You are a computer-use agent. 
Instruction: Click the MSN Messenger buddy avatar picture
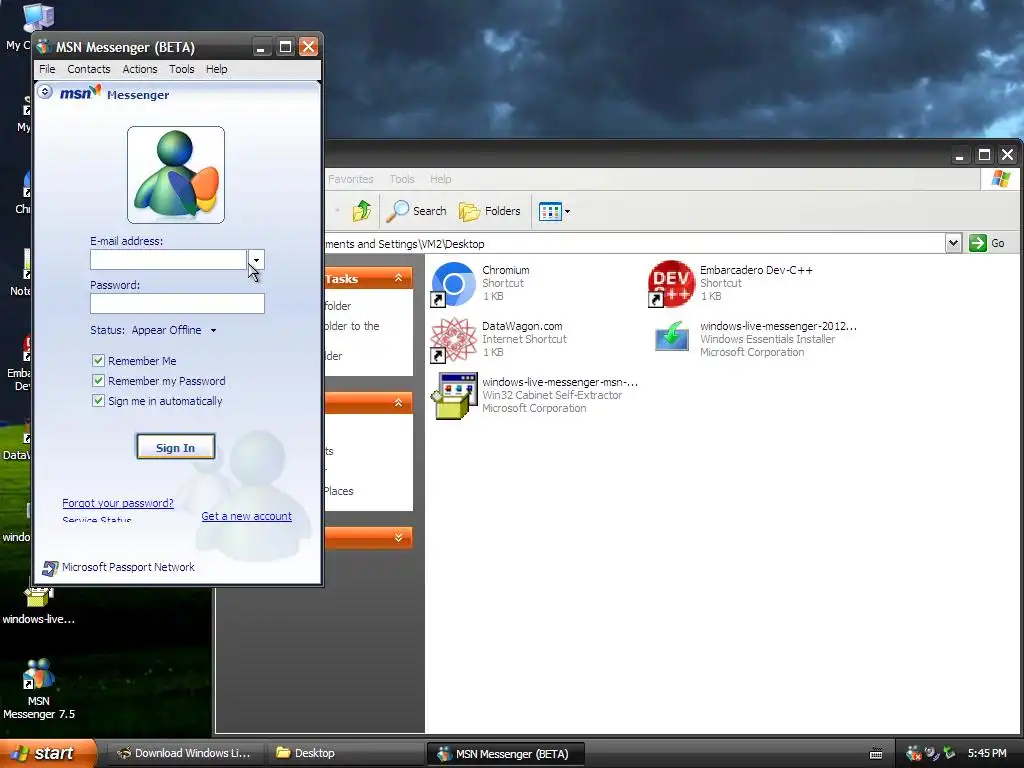176,175
